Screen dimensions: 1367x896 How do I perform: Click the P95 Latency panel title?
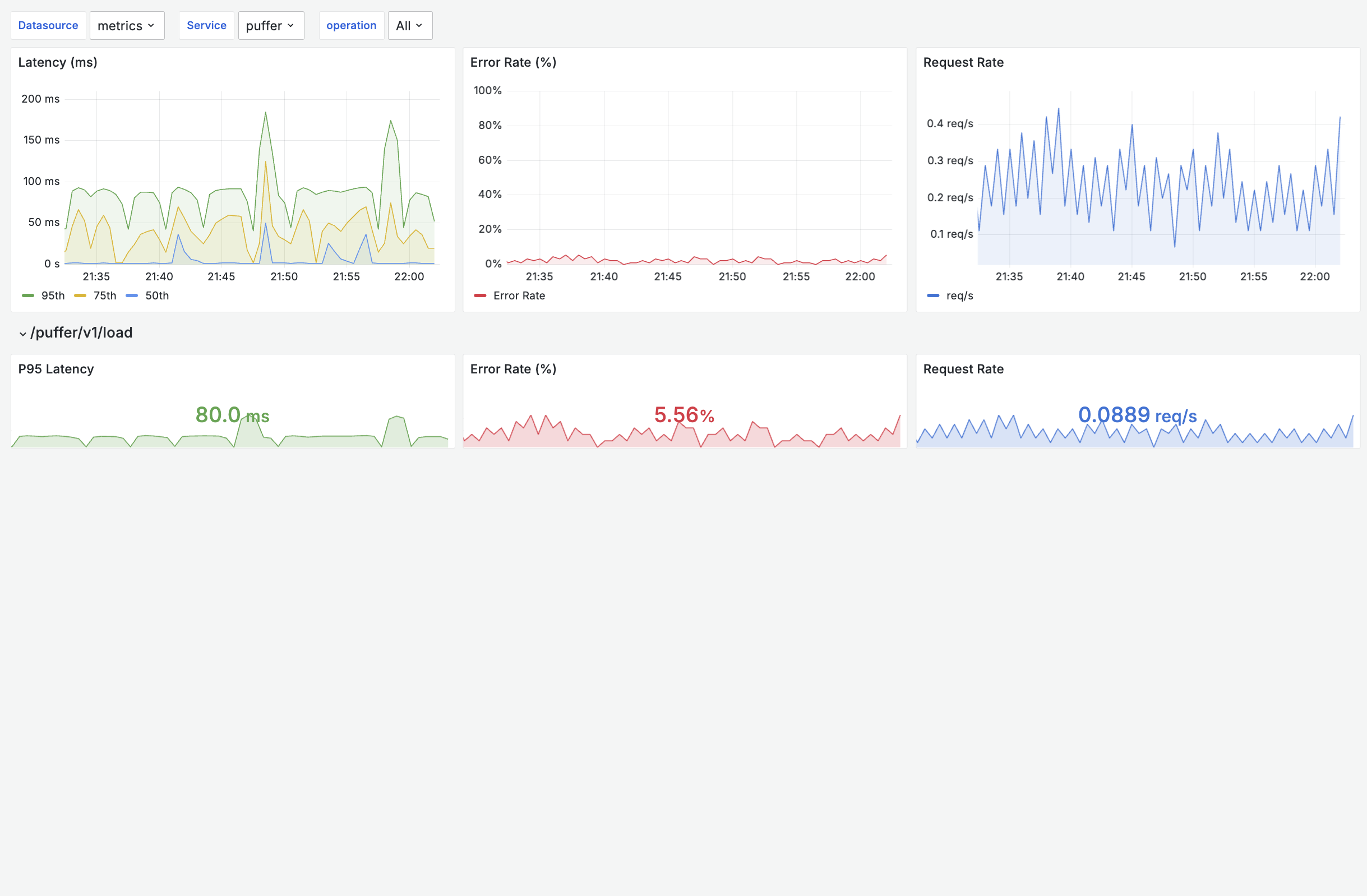[x=56, y=369]
